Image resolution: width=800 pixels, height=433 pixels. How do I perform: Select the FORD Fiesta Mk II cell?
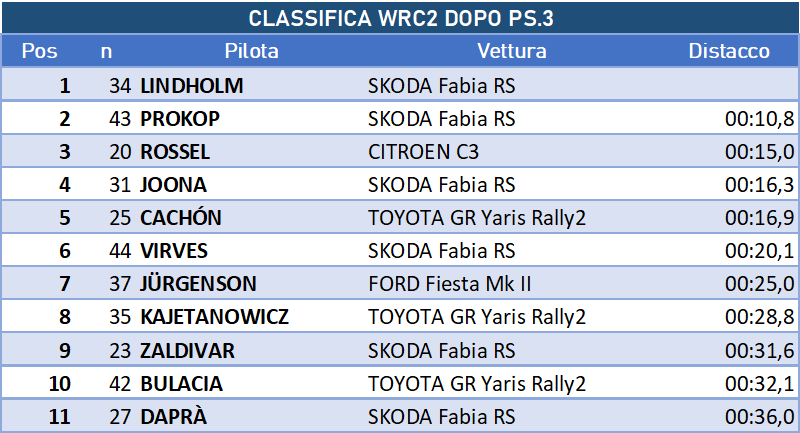[x=449, y=284]
